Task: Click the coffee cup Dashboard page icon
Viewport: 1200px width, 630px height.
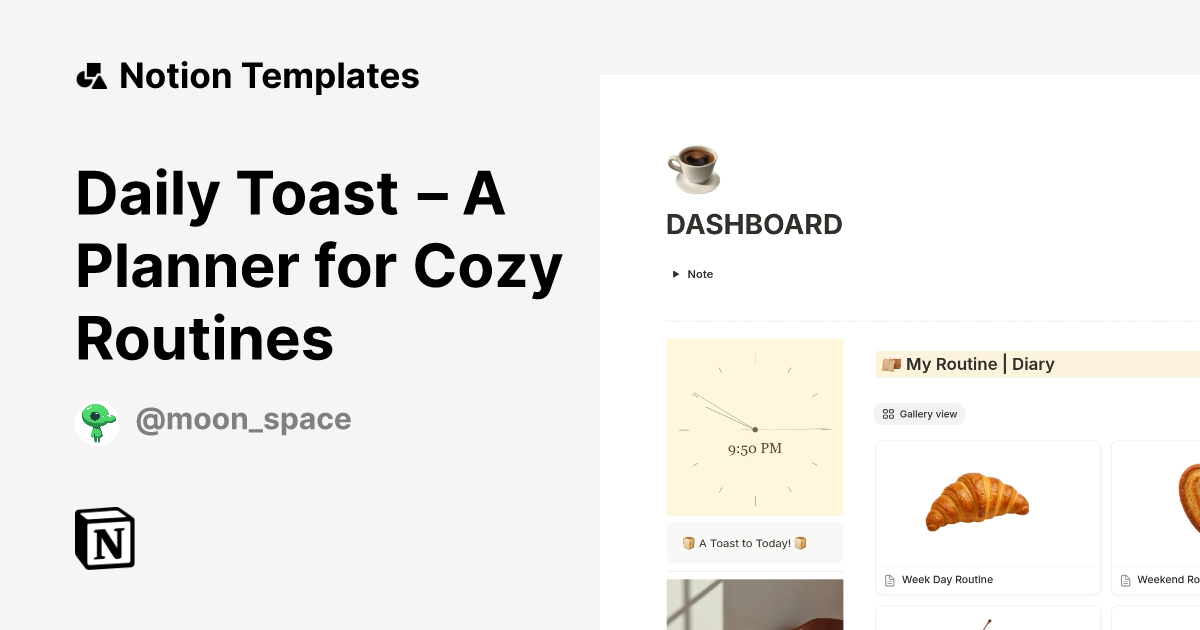Action: [x=694, y=168]
